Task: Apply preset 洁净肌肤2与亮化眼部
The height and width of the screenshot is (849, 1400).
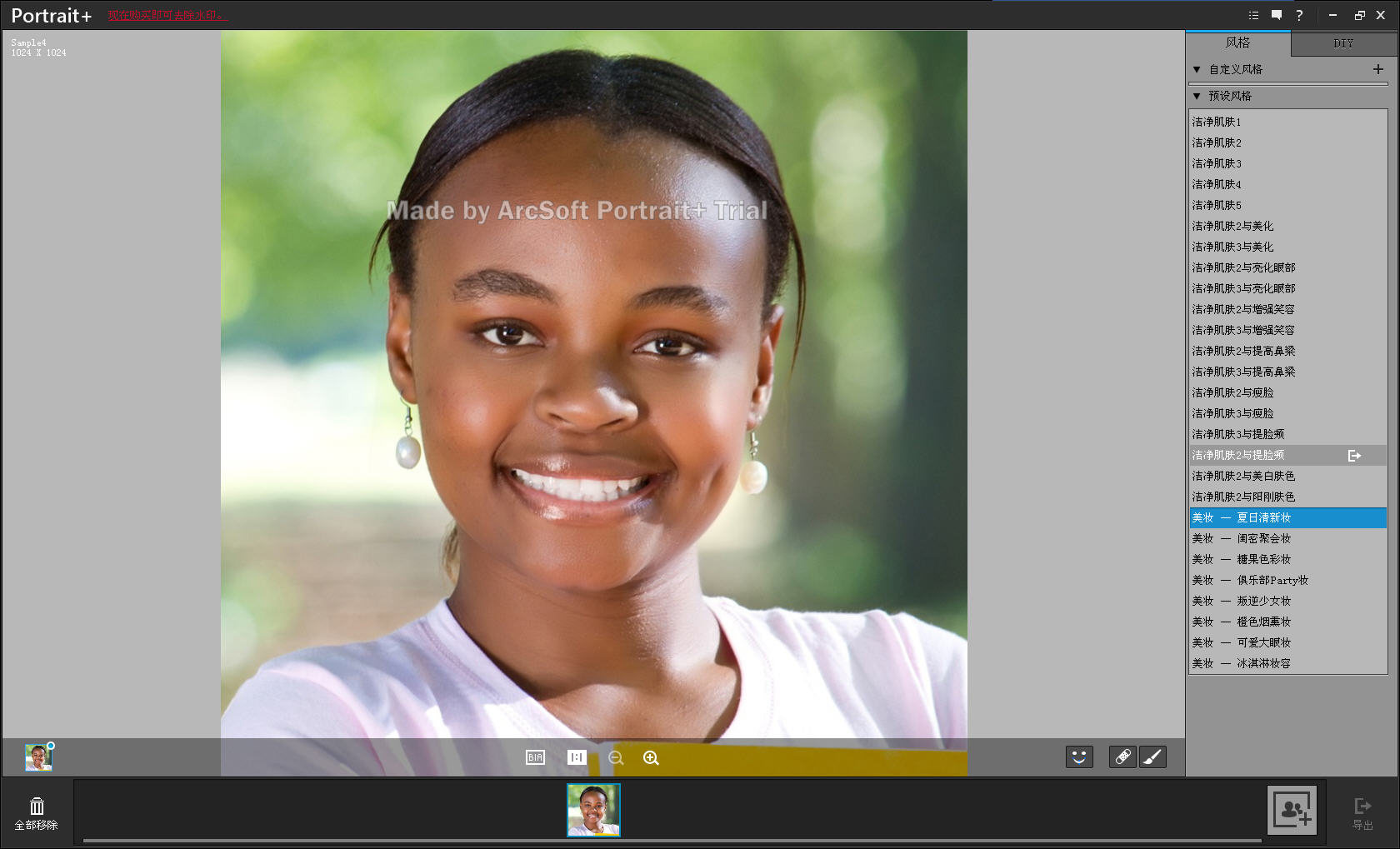Action: (x=1287, y=267)
